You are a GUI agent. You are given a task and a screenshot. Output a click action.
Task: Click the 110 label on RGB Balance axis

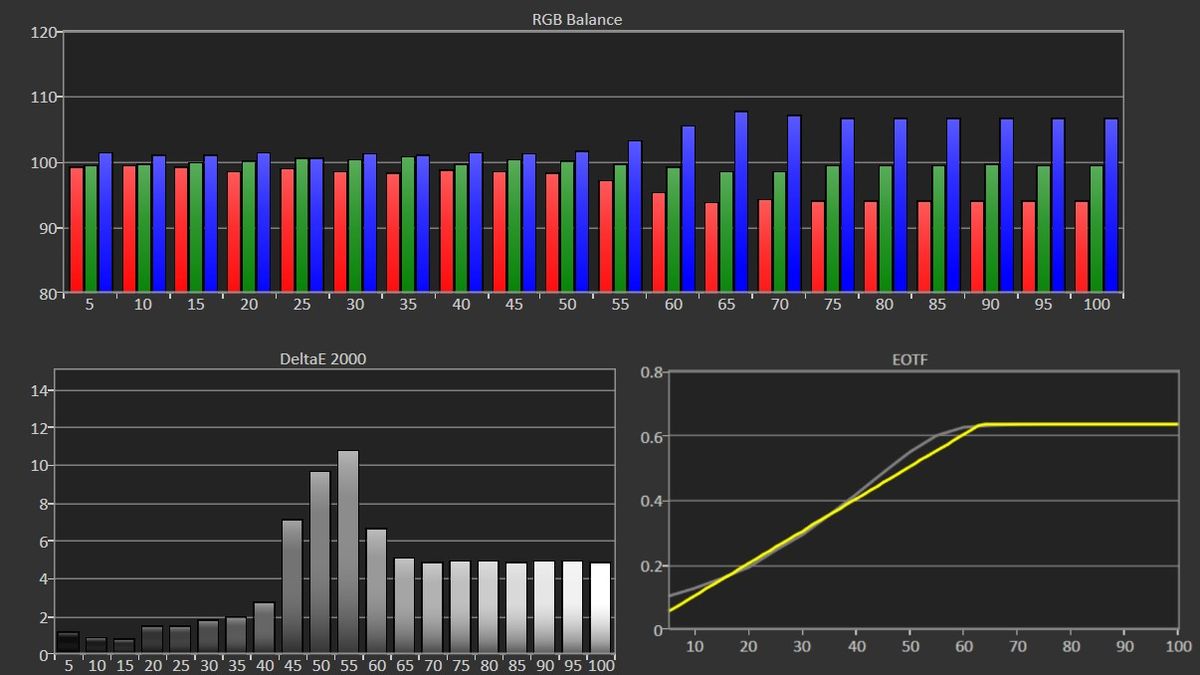[44, 97]
